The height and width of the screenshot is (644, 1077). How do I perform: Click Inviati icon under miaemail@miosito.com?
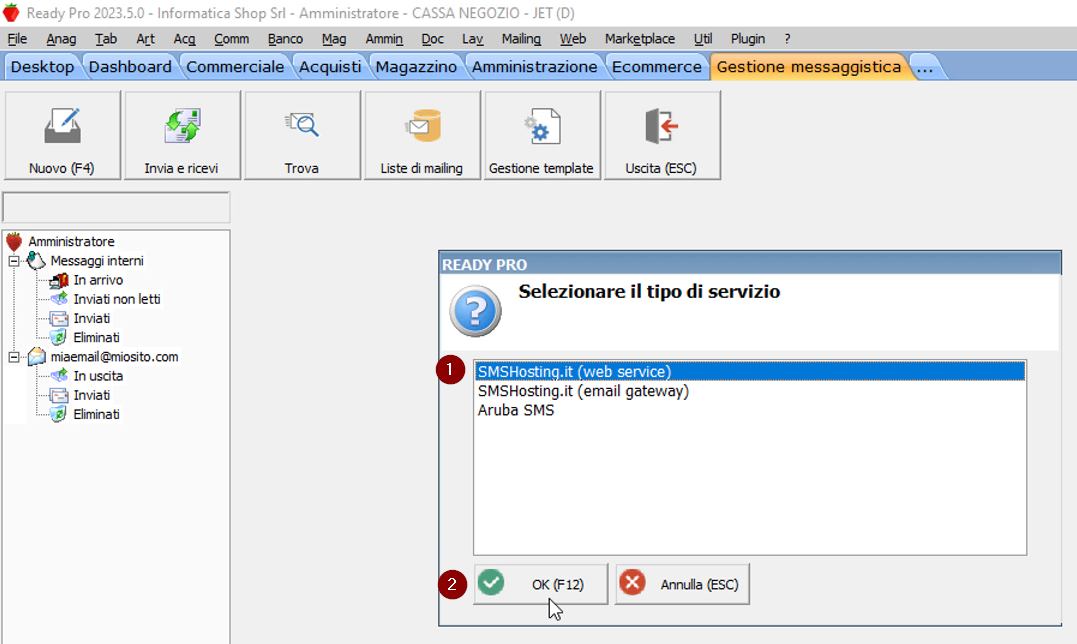pyautogui.click(x=59, y=395)
